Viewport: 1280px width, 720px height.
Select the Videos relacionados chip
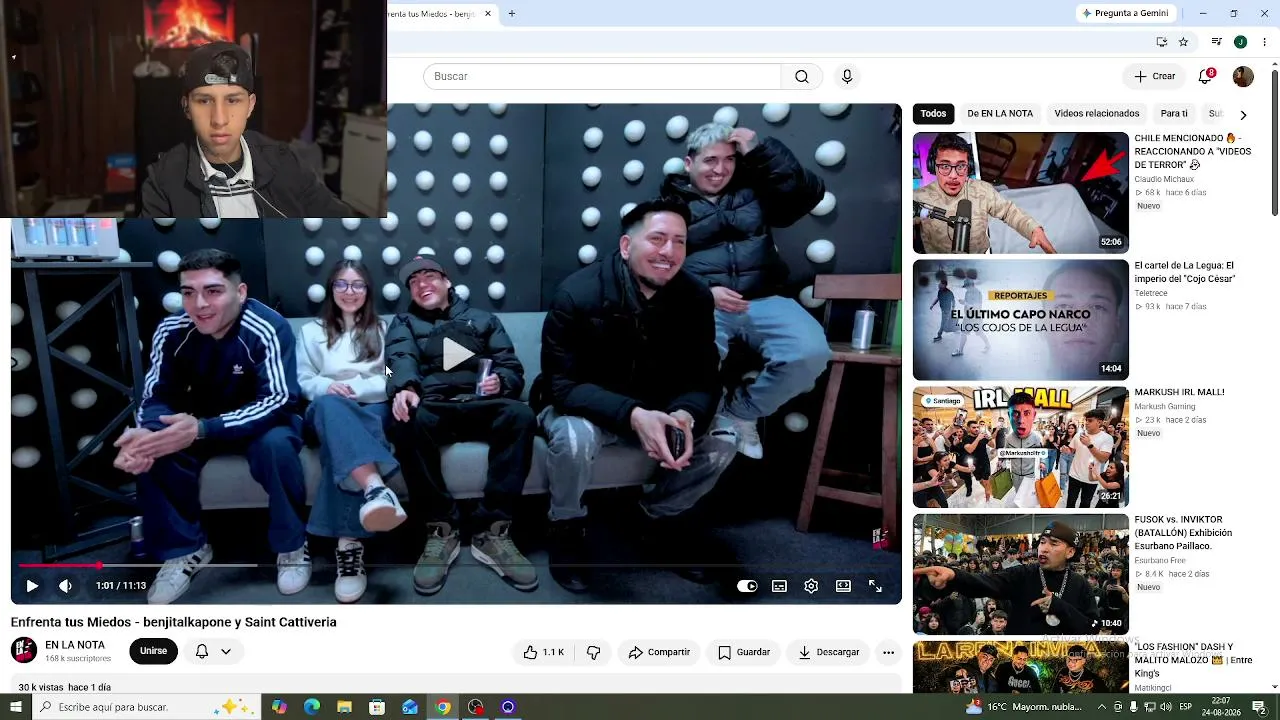tap(1097, 114)
